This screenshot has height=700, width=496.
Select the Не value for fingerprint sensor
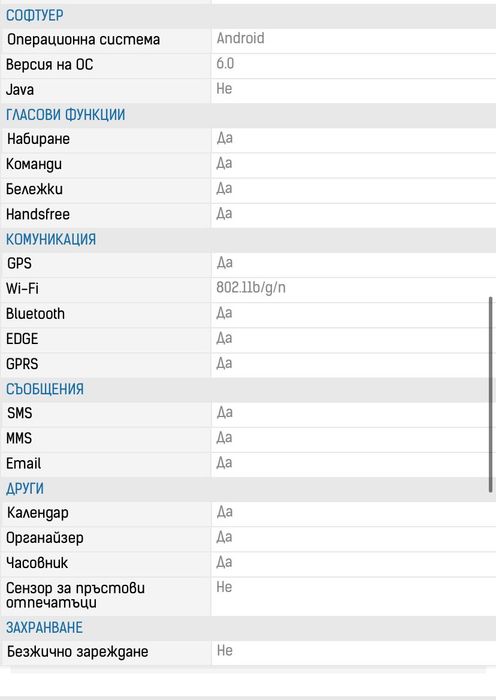(x=224, y=587)
